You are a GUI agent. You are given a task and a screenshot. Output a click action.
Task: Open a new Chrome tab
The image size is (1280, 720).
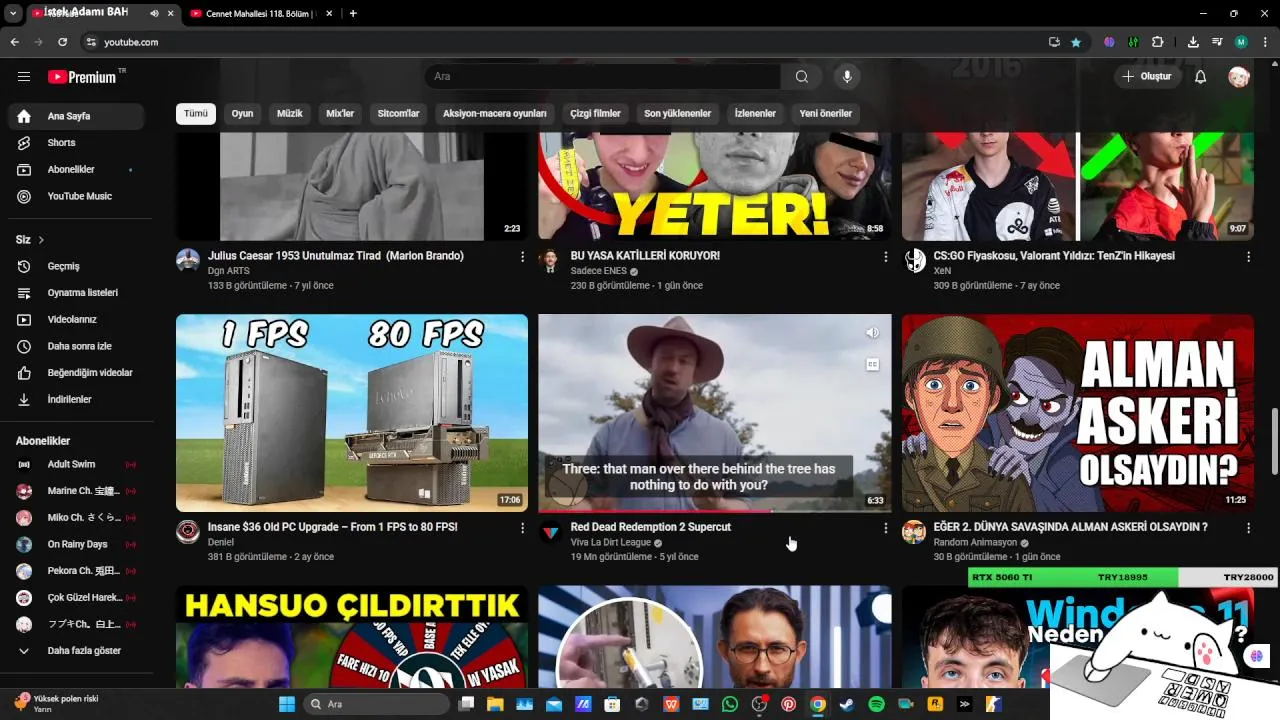(x=353, y=14)
